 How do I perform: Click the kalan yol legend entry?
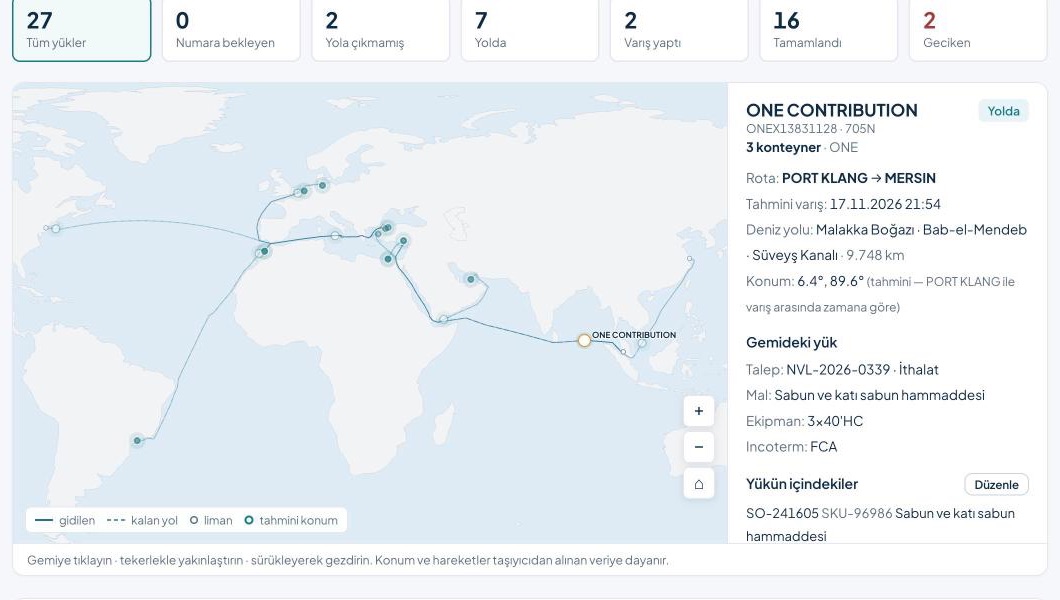pyautogui.click(x=142, y=520)
